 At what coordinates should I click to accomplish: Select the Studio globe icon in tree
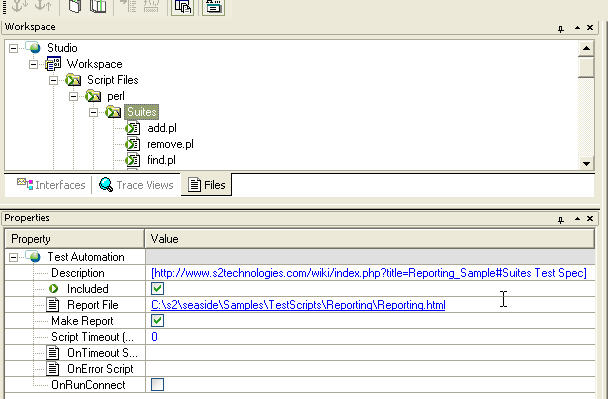pos(33,48)
